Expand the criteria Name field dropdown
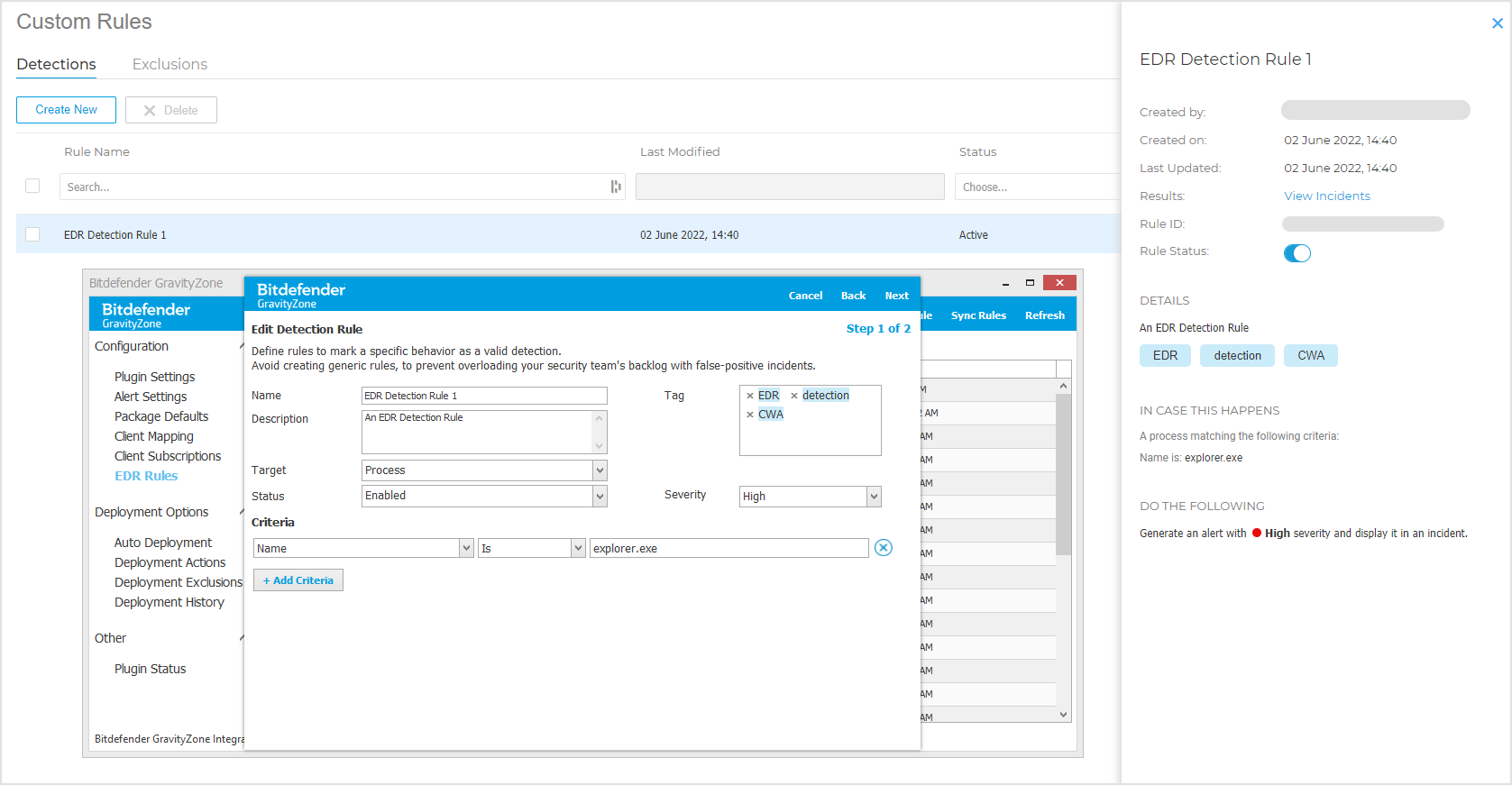 (466, 548)
